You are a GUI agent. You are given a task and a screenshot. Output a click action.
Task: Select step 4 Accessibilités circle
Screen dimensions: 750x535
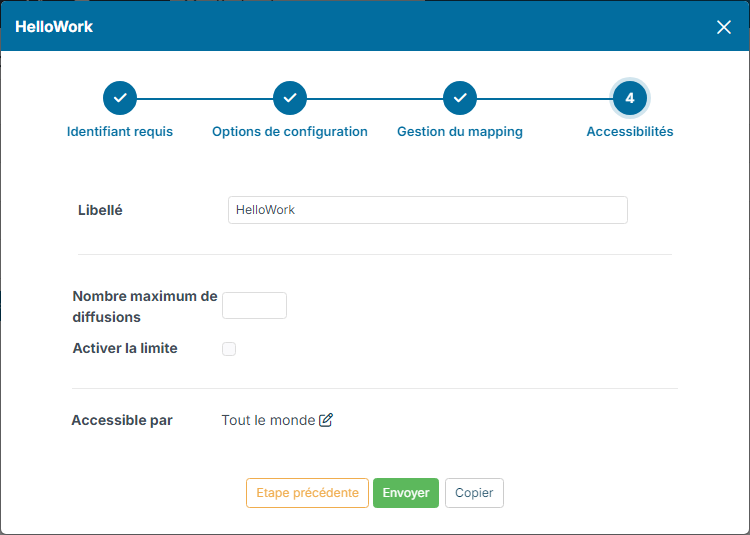tap(629, 98)
